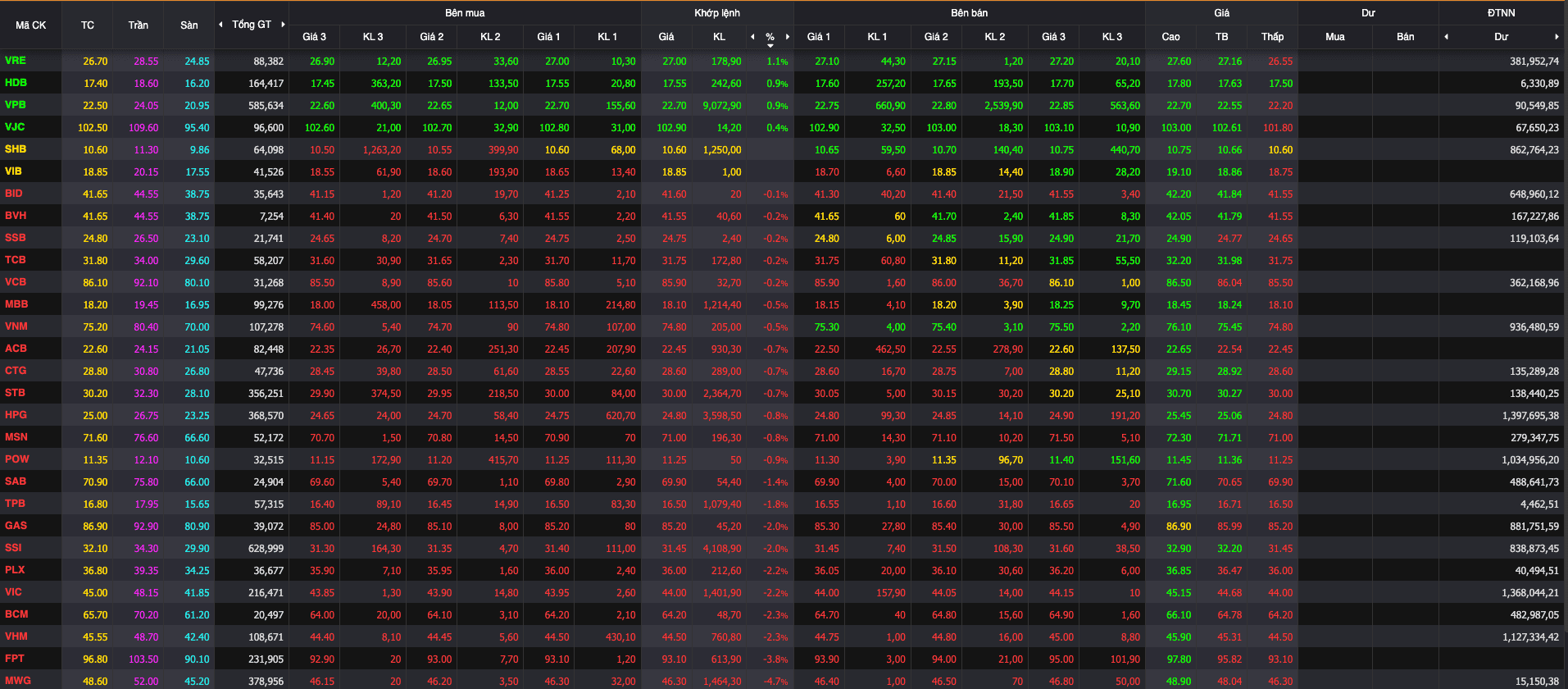Open the HDB stock symbol
1568x689 pixels.
pyautogui.click(x=16, y=83)
